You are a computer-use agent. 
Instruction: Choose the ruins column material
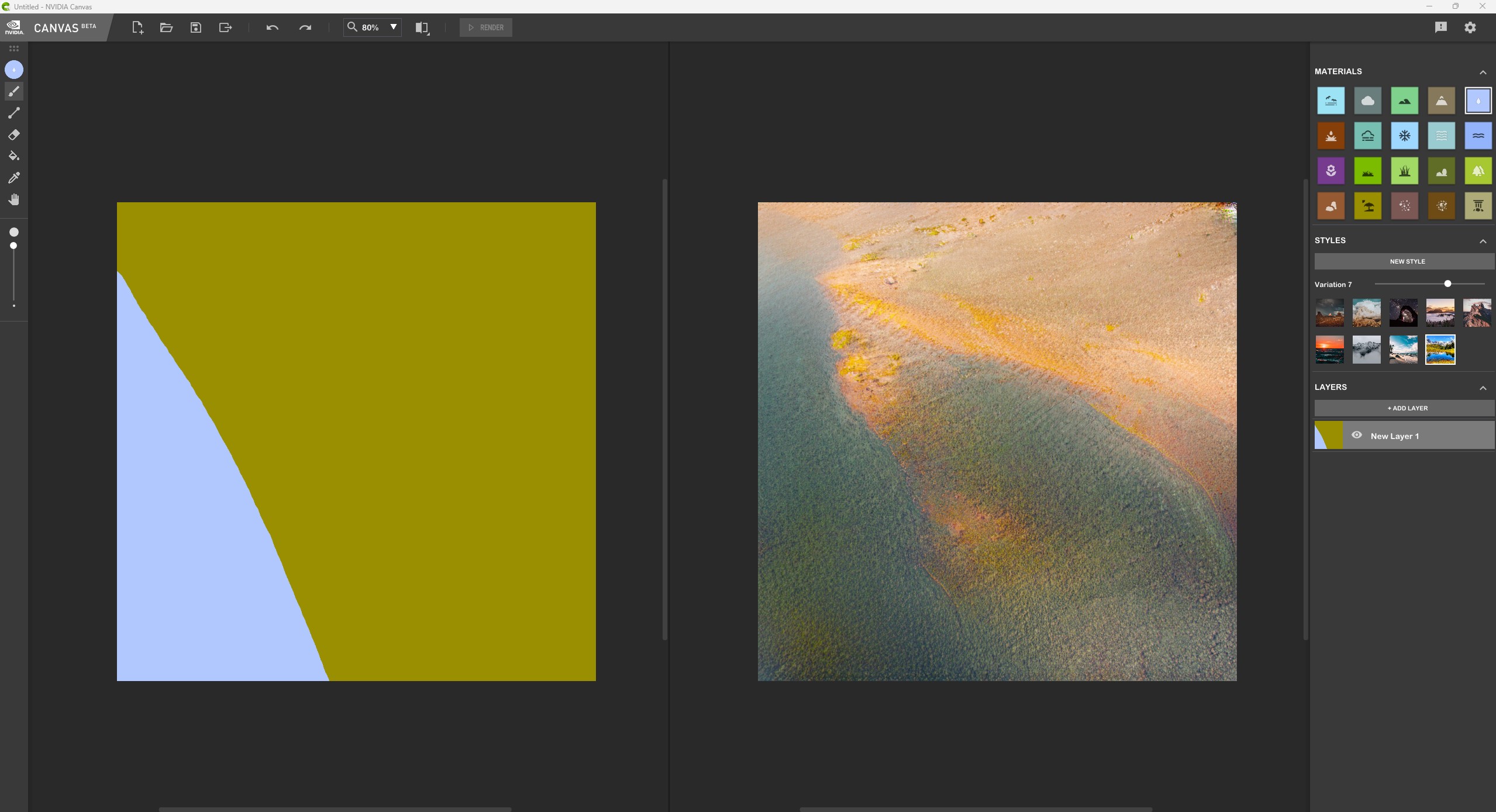click(1478, 206)
